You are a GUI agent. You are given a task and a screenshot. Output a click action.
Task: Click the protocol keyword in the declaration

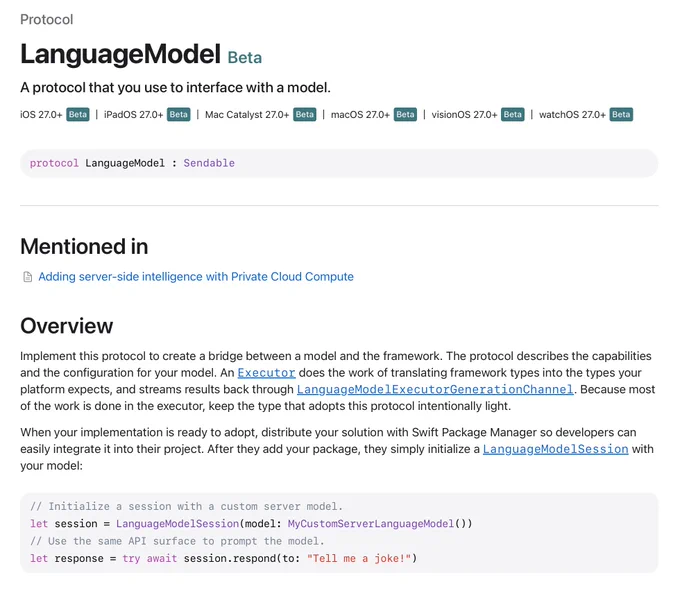tap(54, 163)
